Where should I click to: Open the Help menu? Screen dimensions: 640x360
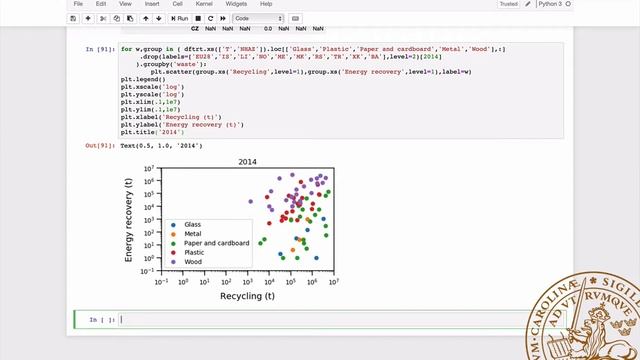(x=266, y=4)
